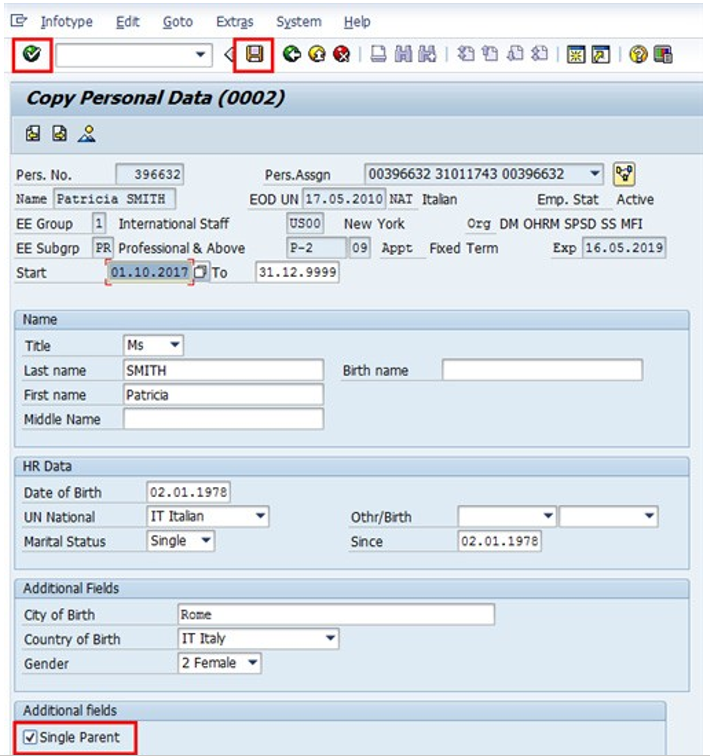Click the step field showing 09
Viewport: 710px width, 756px height.
[360, 248]
